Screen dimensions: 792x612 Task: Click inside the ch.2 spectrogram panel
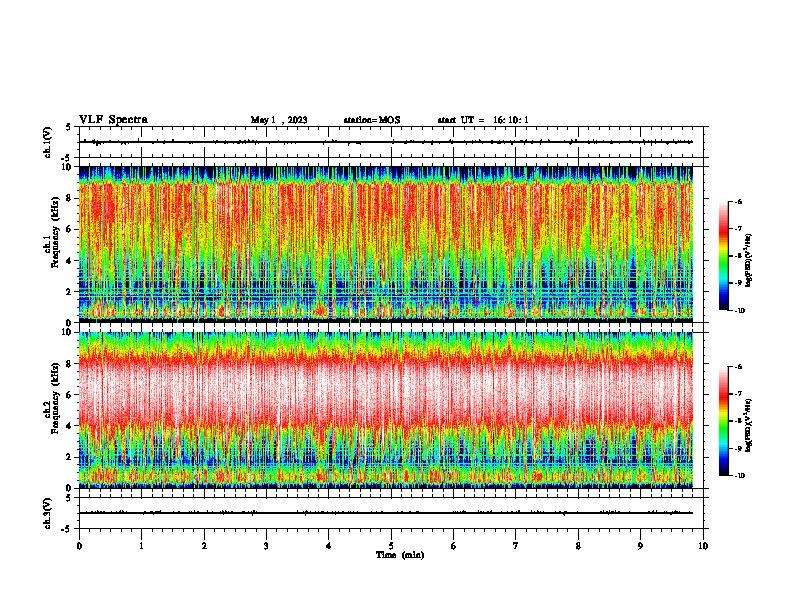(386, 410)
